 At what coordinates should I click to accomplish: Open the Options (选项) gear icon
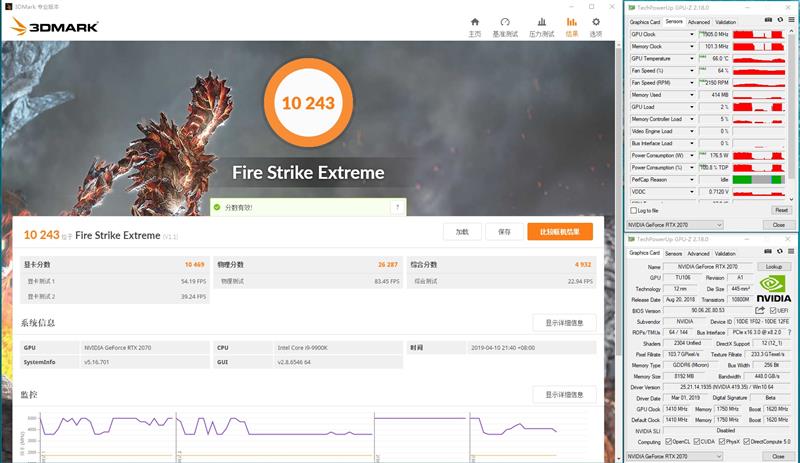click(596, 23)
